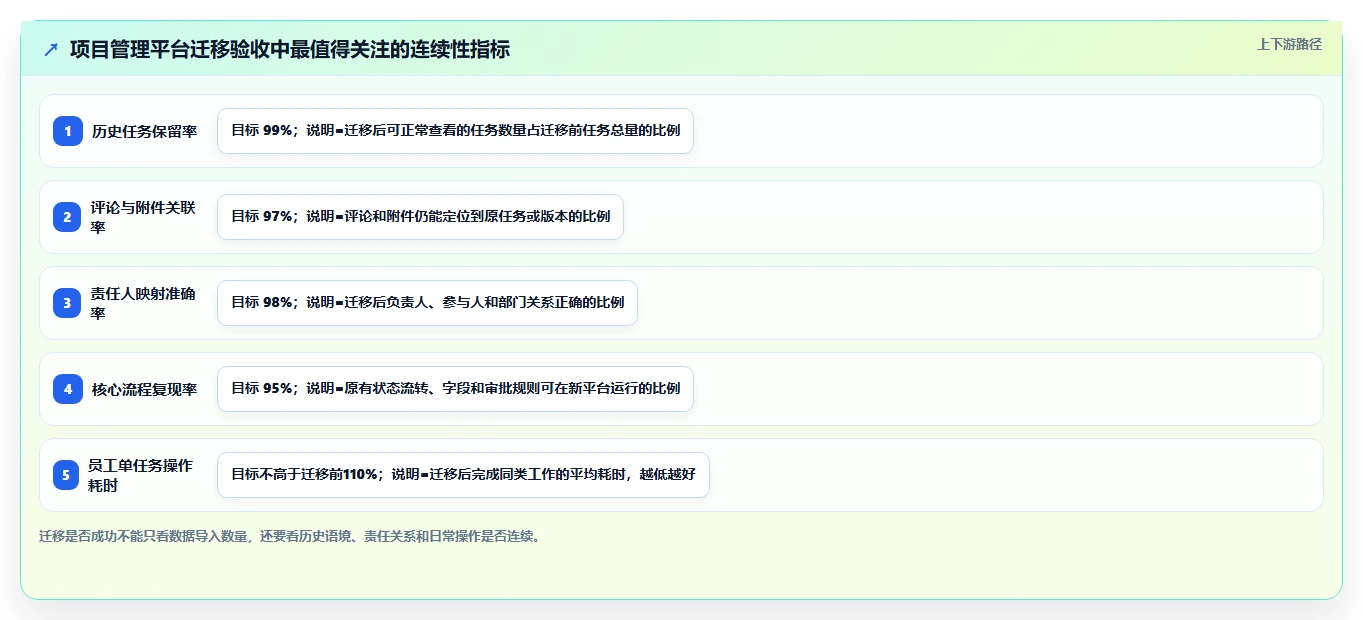Click the title 项目管理平台迁移验收中最值得关注的连续性指标
The width and height of the screenshot is (1363, 620).
pyautogui.click(x=290, y=49)
